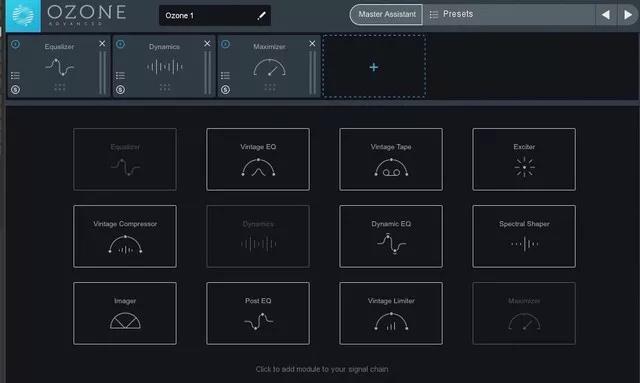Viewport: 640px width, 383px height.
Task: Go to the previous preset arrow
Action: tap(606, 15)
